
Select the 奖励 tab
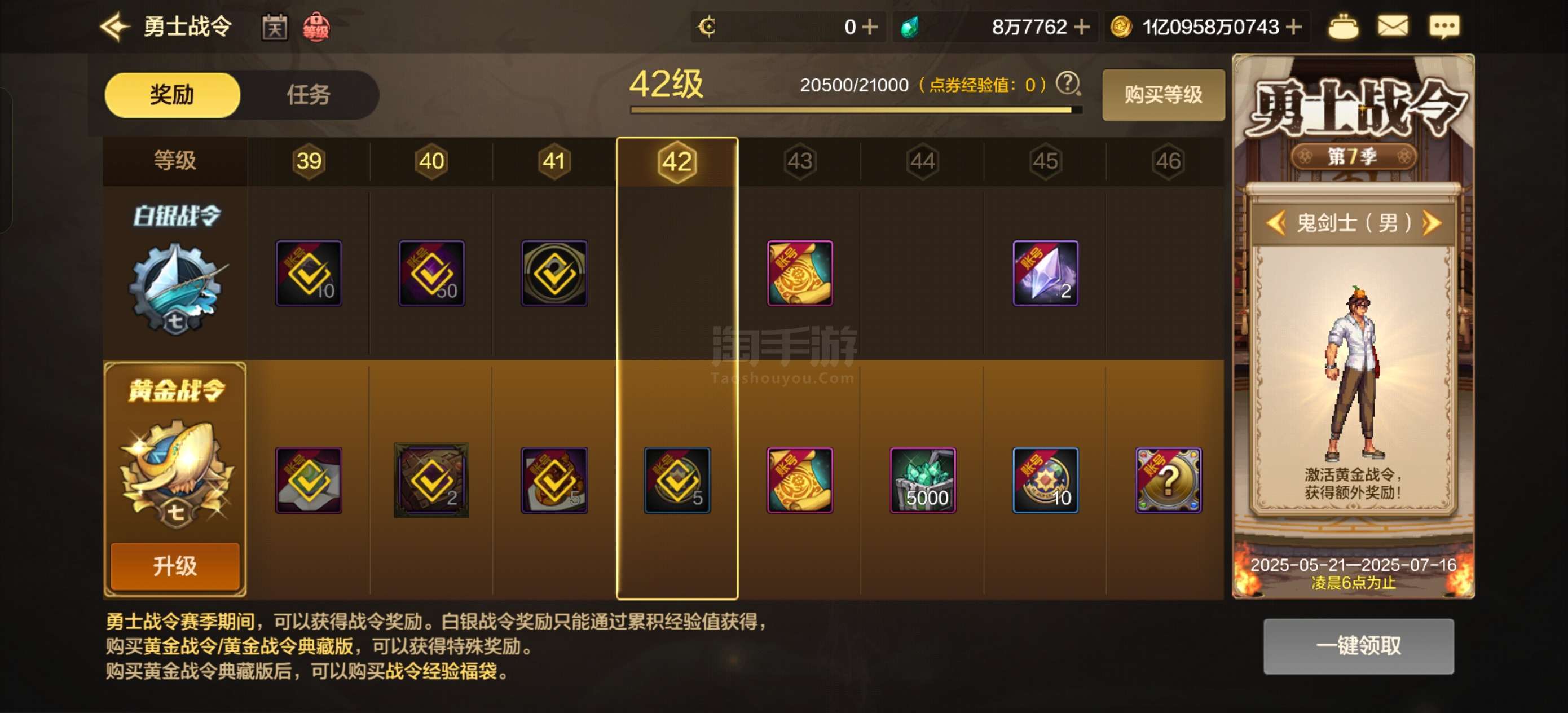pos(172,95)
